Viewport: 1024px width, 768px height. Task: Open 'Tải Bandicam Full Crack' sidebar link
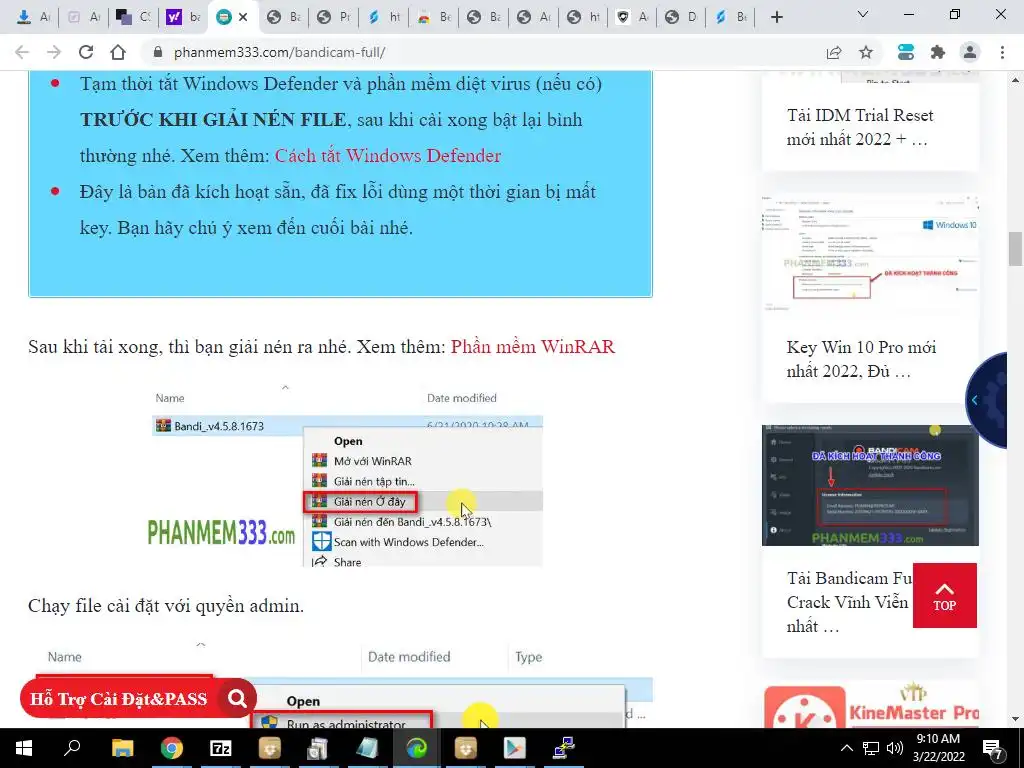848,602
